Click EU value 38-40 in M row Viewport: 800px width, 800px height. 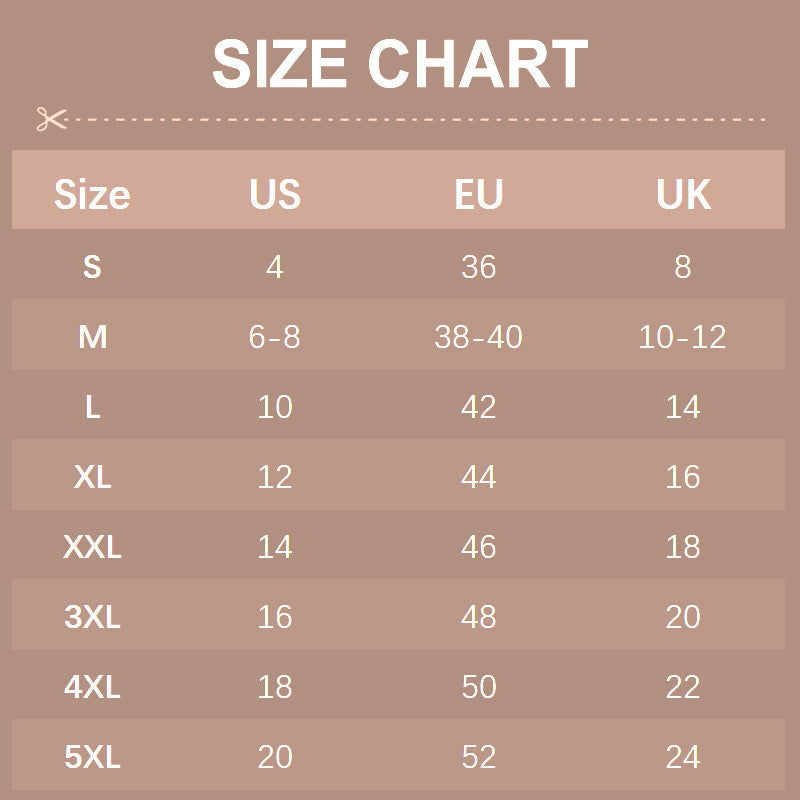478,337
